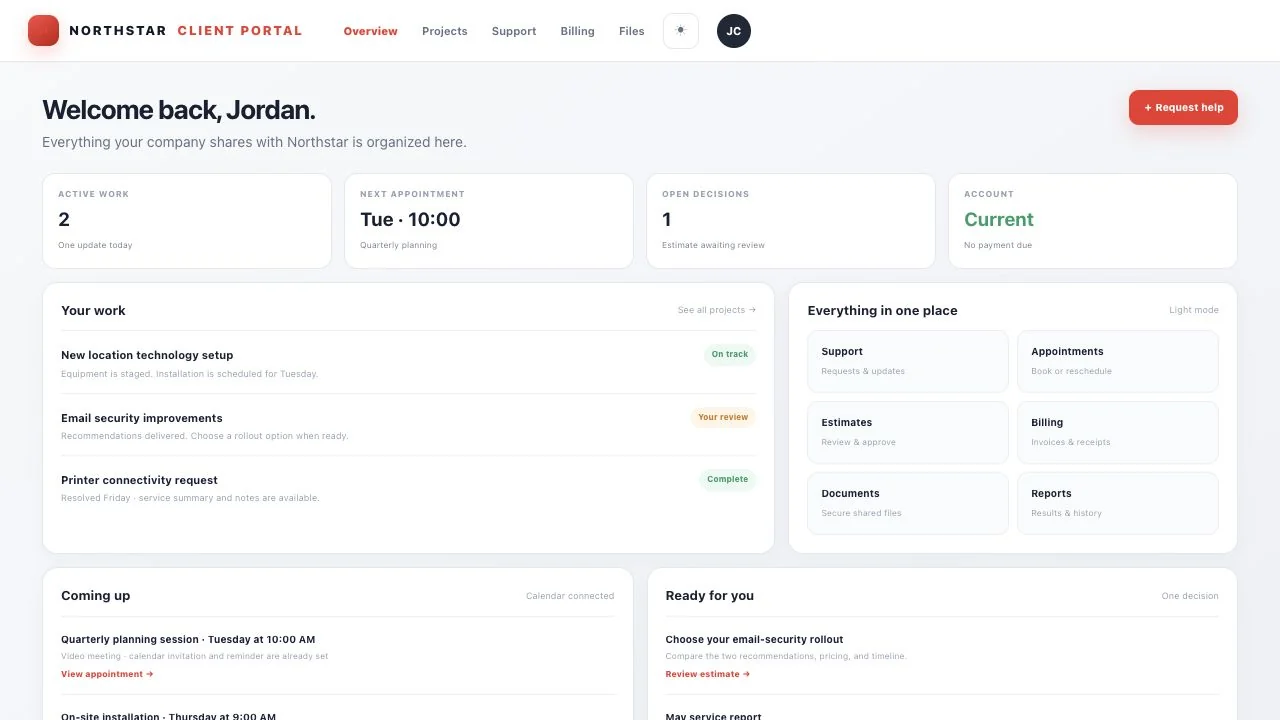Image resolution: width=1280 pixels, height=720 pixels.
Task: Click the Northstar Client Portal title
Action: (x=186, y=31)
